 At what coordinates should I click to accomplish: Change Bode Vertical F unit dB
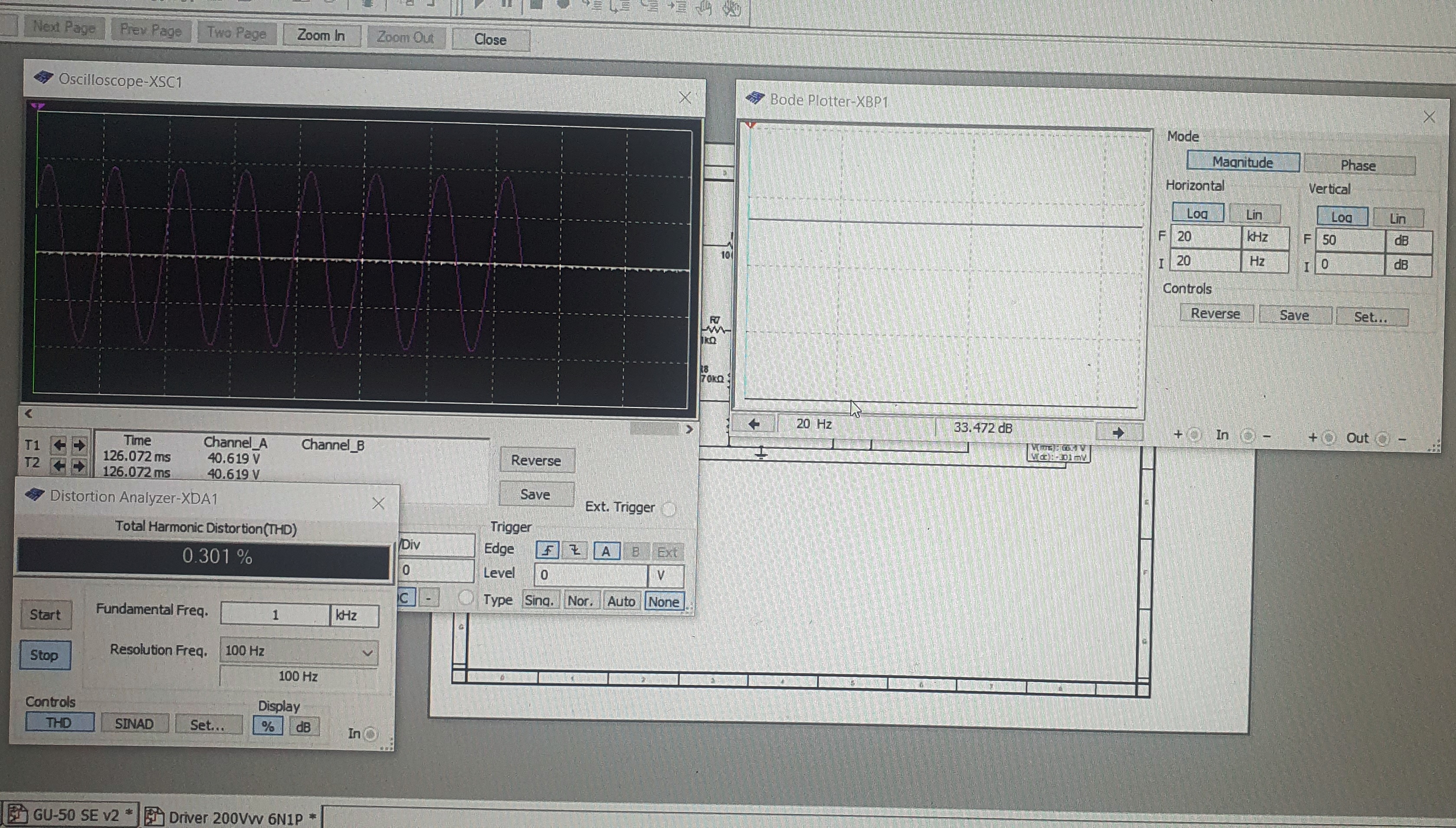click(x=1408, y=240)
